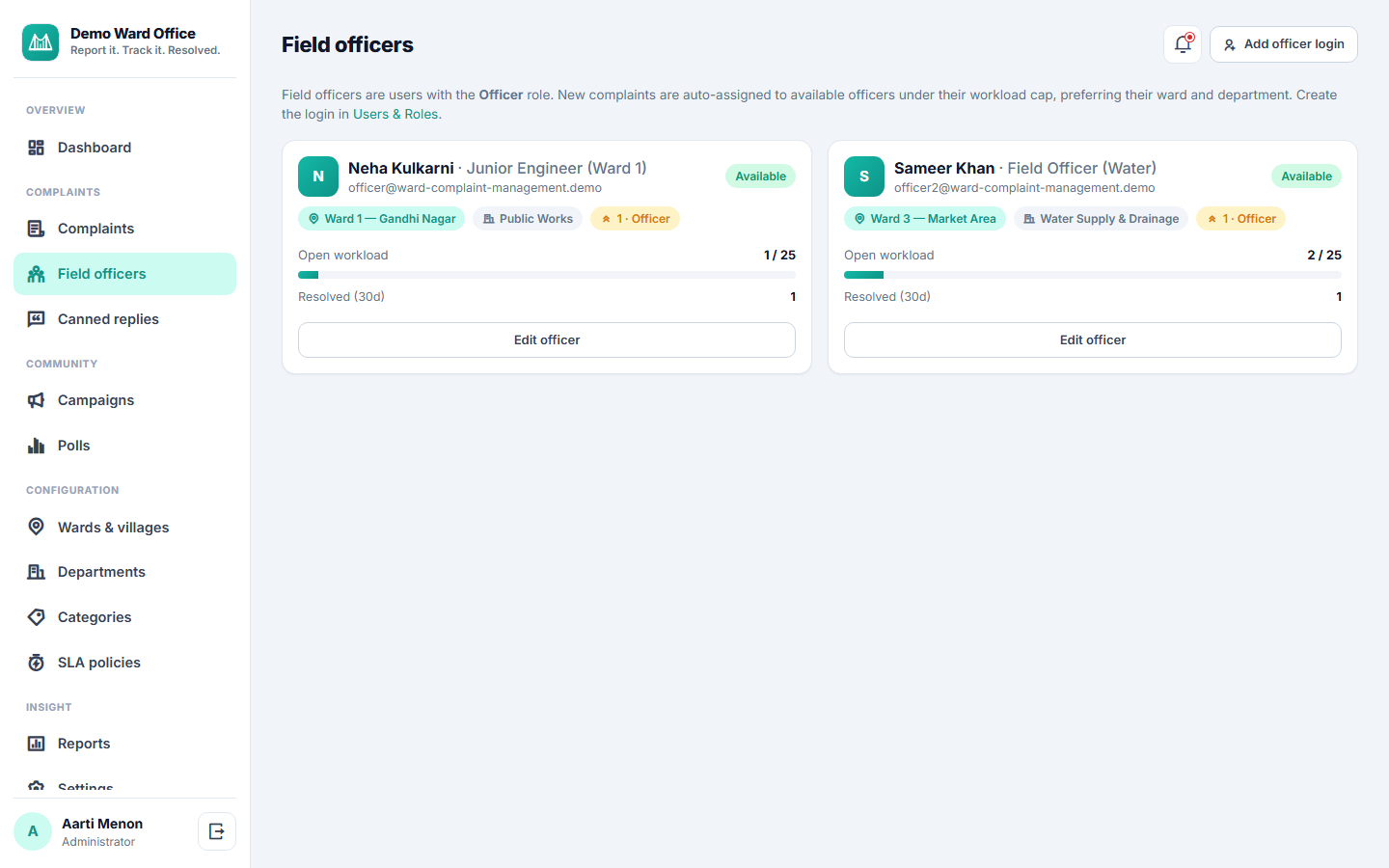
Task: Click the Campaigns megaphone icon
Action: point(37,400)
